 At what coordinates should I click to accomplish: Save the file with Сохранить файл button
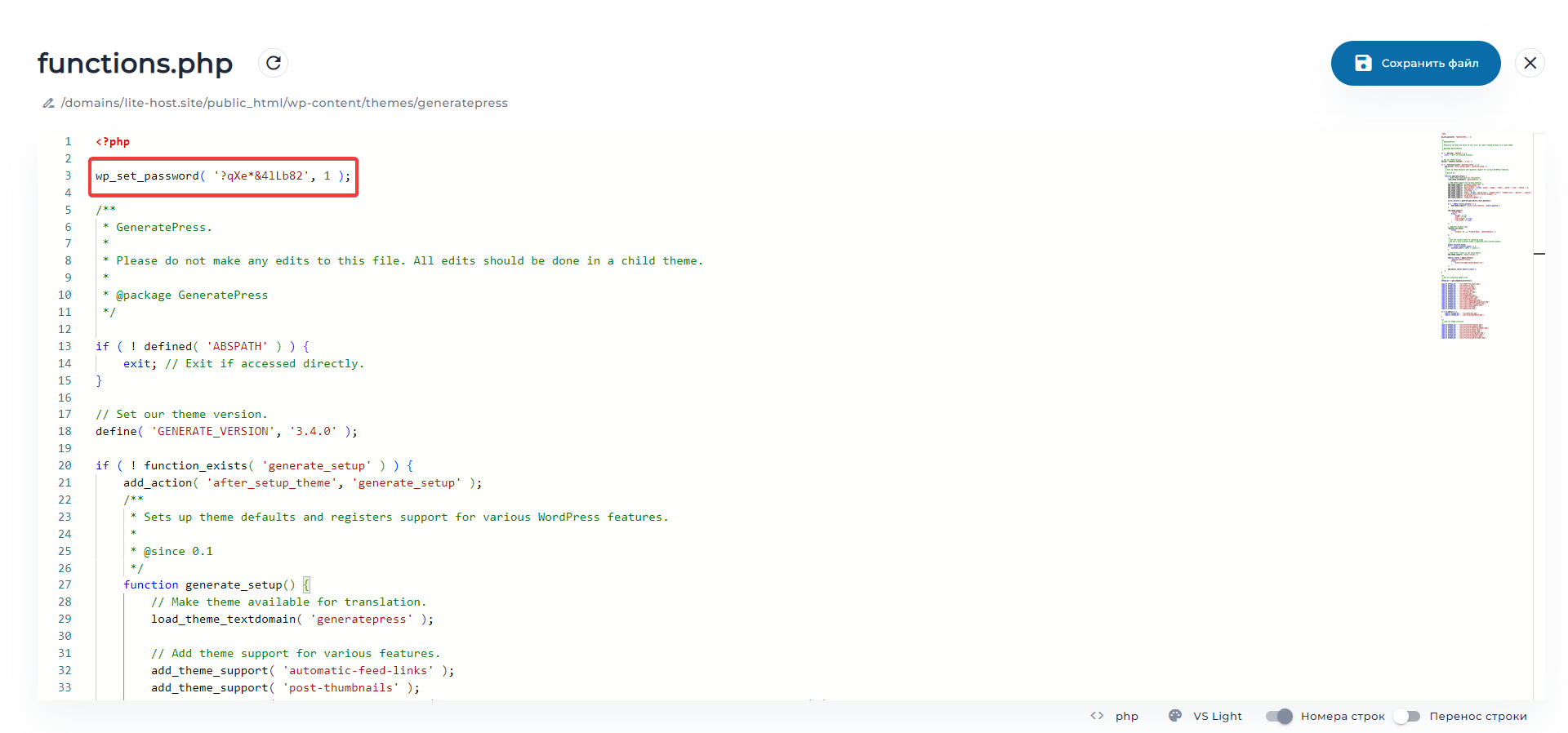[x=1415, y=63]
